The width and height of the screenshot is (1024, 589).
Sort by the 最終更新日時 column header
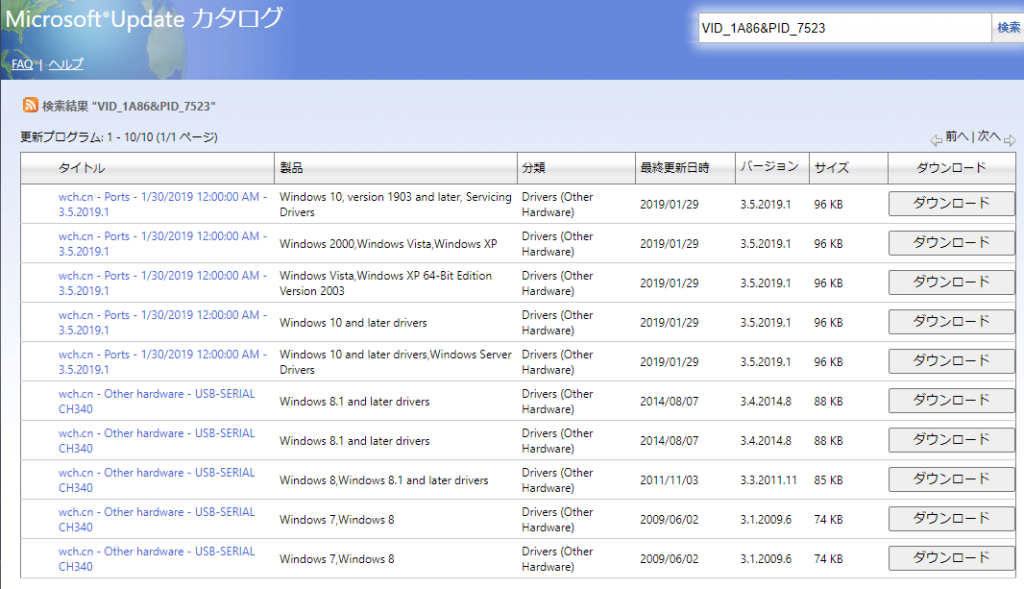675,168
